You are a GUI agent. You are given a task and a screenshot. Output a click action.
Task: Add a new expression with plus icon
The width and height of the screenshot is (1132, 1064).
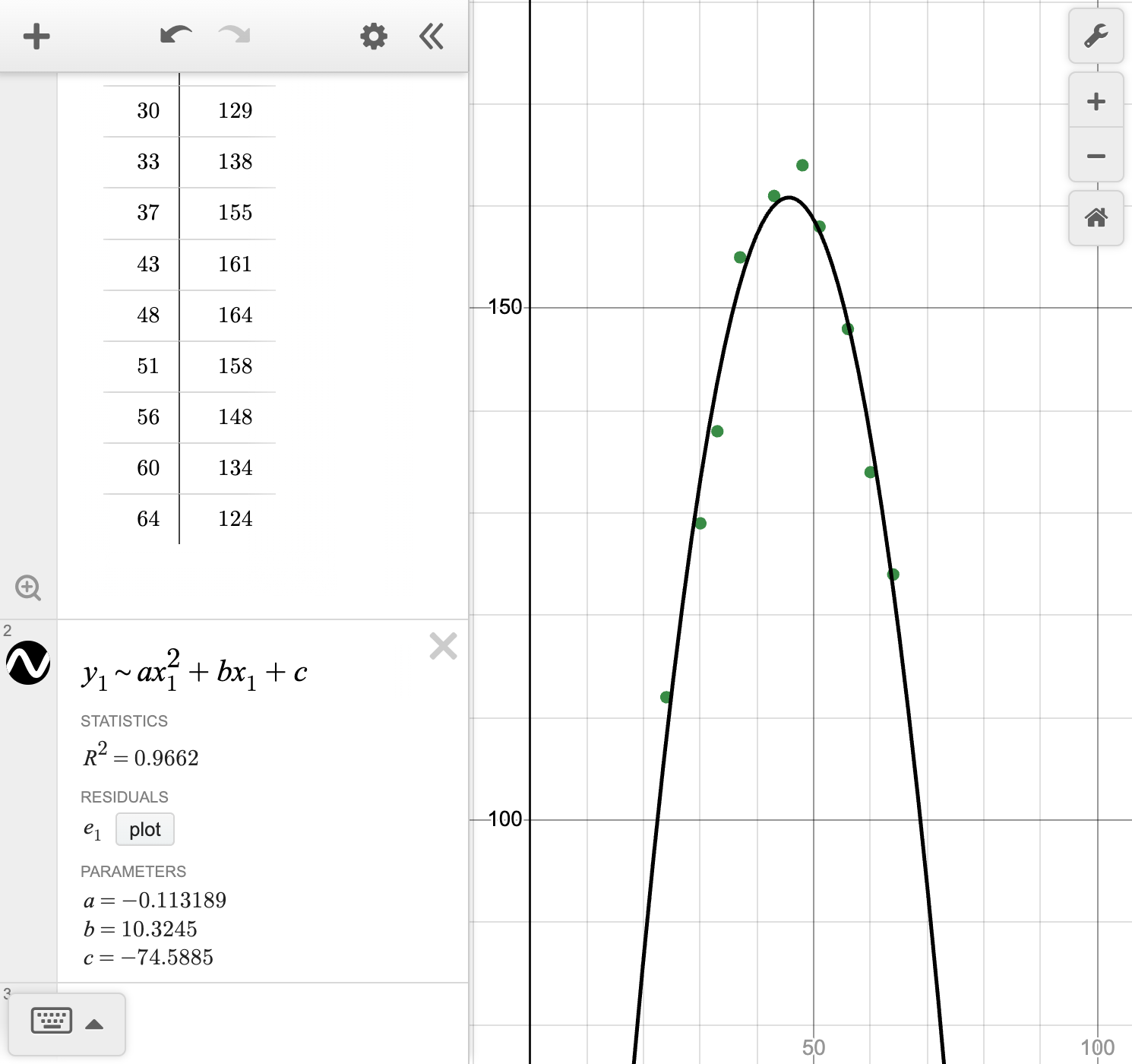tap(36, 36)
